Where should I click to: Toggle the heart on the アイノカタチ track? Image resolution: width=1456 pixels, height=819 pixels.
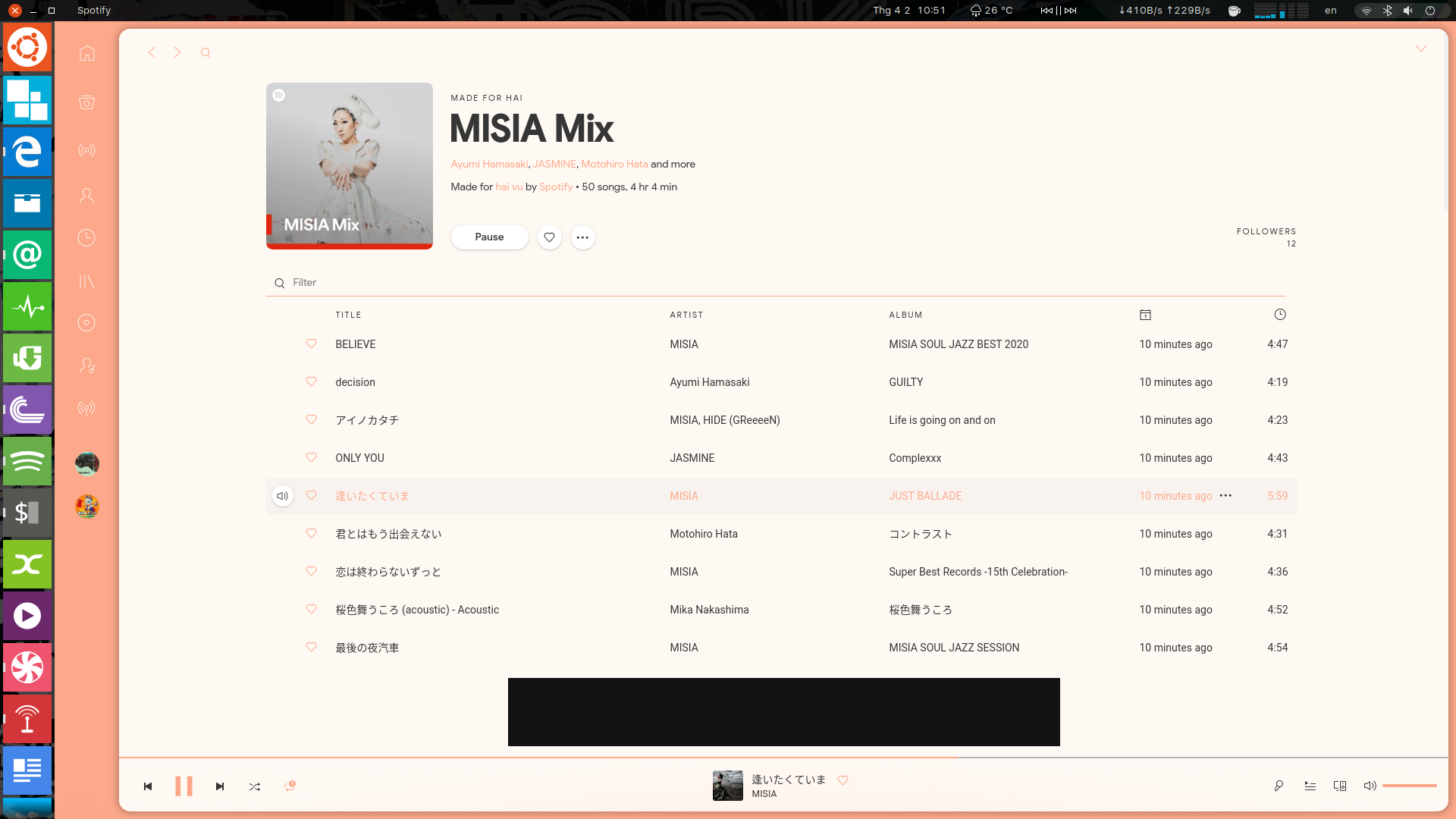[311, 419]
